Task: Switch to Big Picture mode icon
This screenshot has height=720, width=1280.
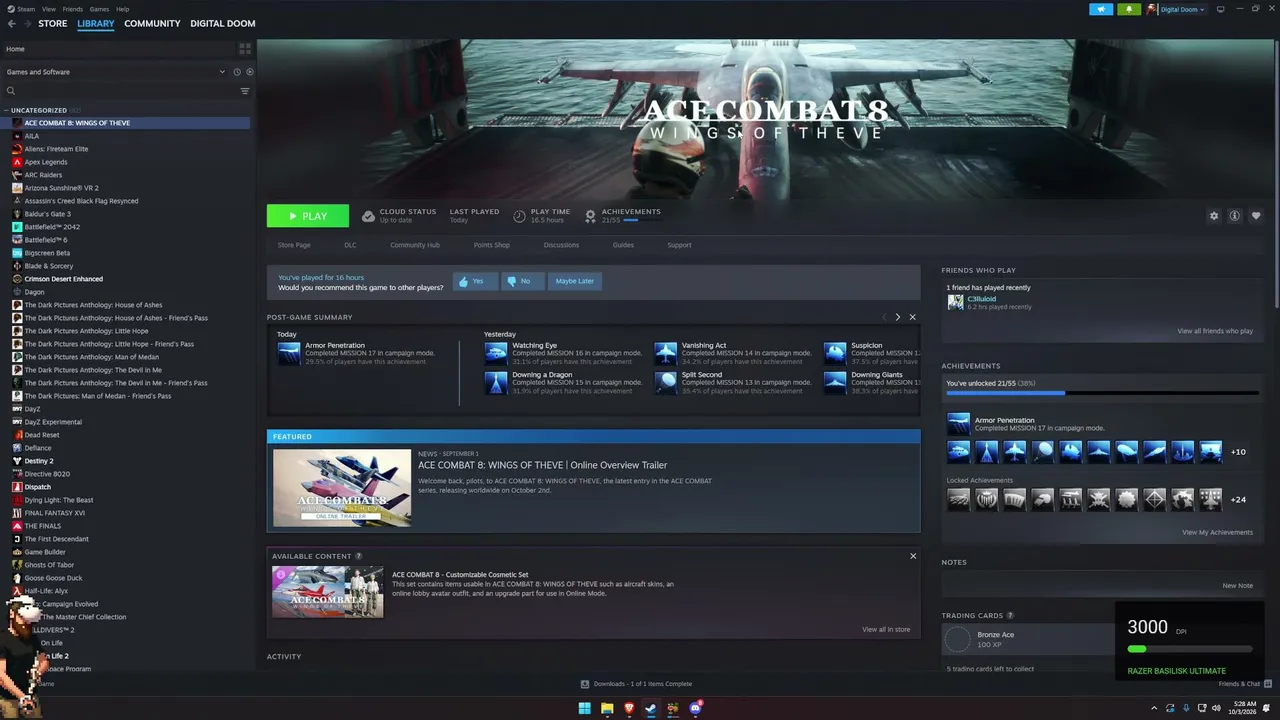Action: (x=1220, y=9)
